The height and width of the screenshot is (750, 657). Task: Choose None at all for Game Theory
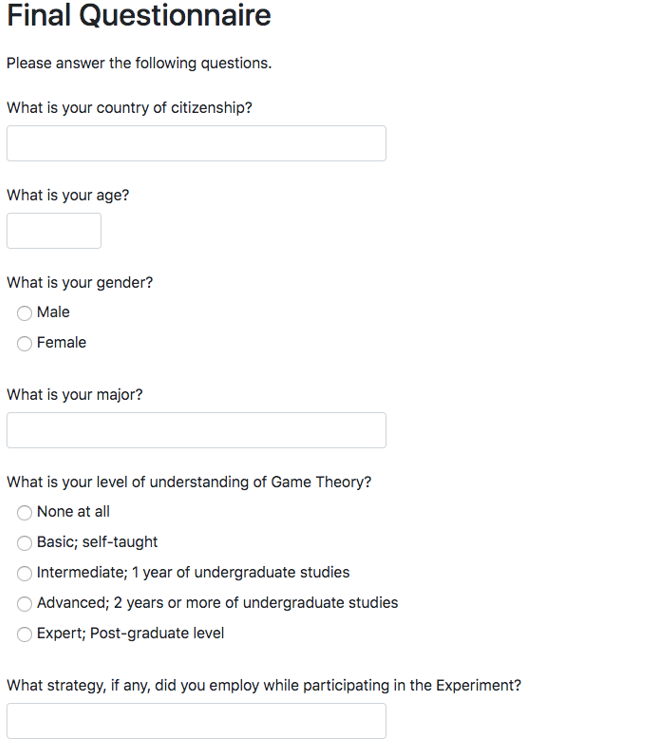tap(24, 513)
